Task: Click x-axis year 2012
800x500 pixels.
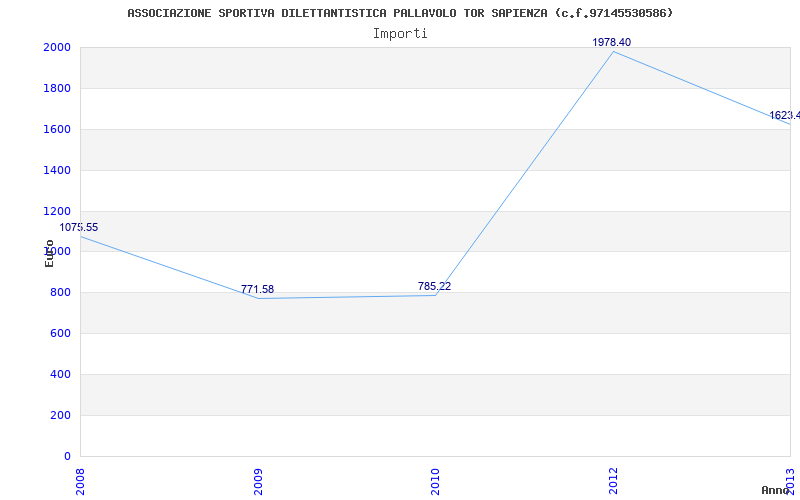Action: point(613,482)
